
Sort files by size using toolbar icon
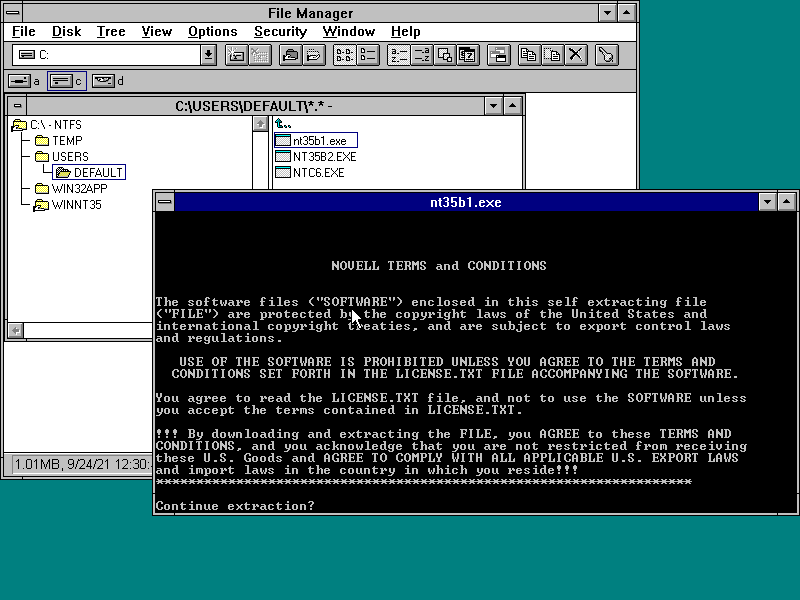pos(444,55)
